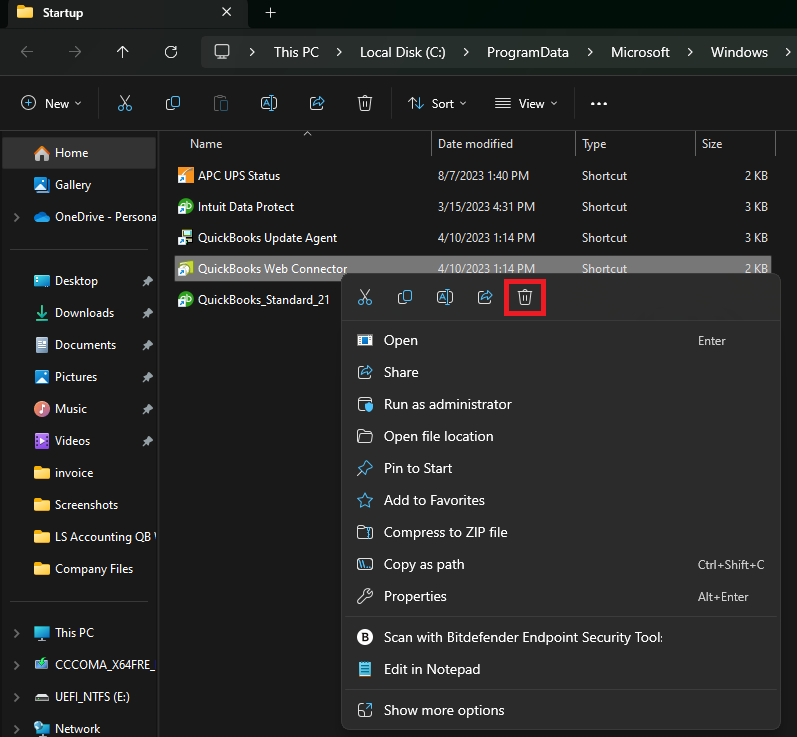This screenshot has height=737, width=797.
Task: Go to ProgramData in the breadcrumb
Action: coord(528,52)
